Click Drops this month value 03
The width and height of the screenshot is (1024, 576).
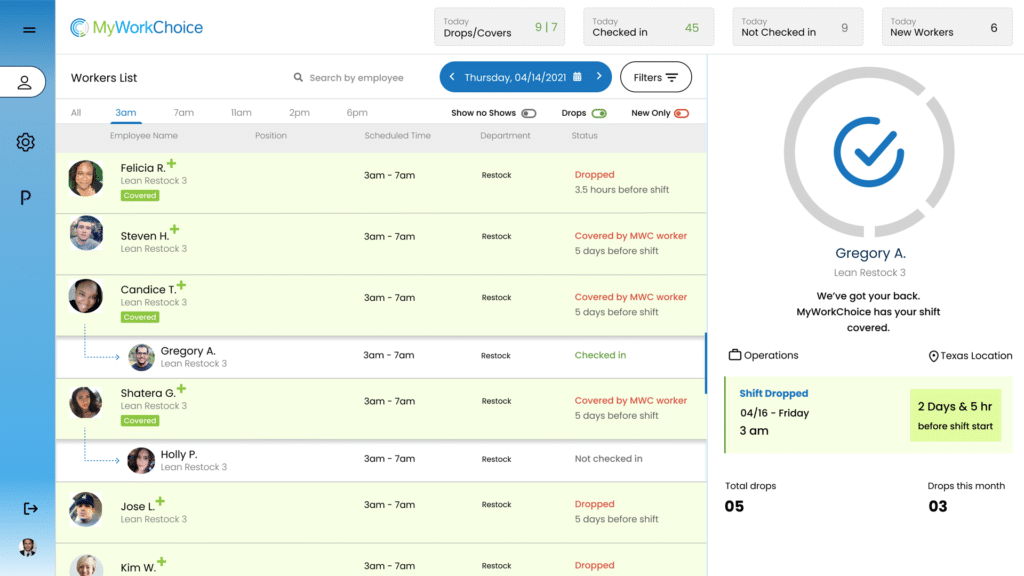pyautogui.click(x=938, y=506)
